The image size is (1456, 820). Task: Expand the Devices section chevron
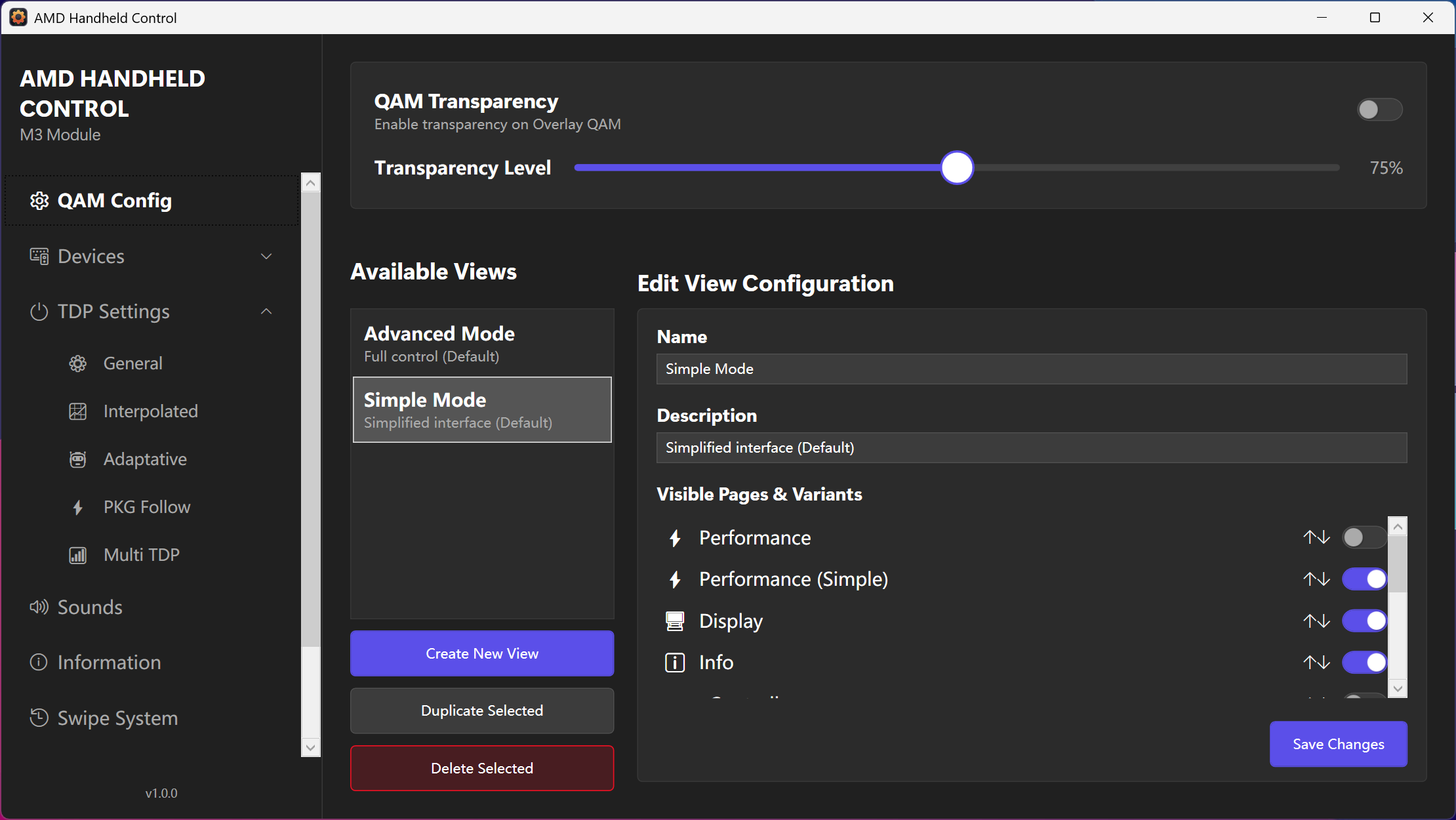[x=266, y=256]
